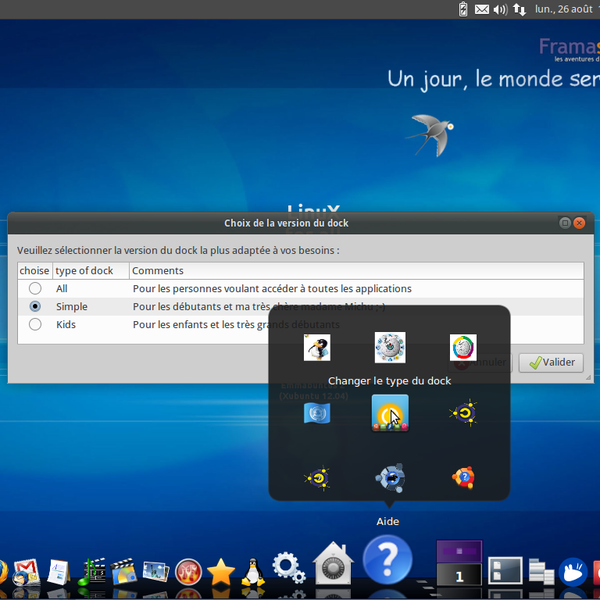Sort by the choise column header
The height and width of the screenshot is (600, 600).
[34, 271]
